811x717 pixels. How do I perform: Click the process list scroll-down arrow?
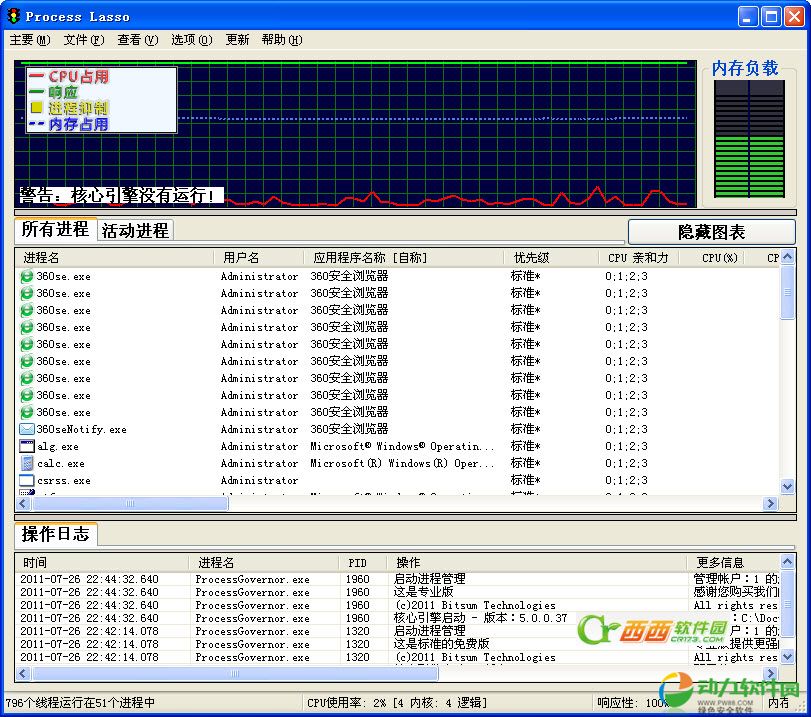pos(787,487)
